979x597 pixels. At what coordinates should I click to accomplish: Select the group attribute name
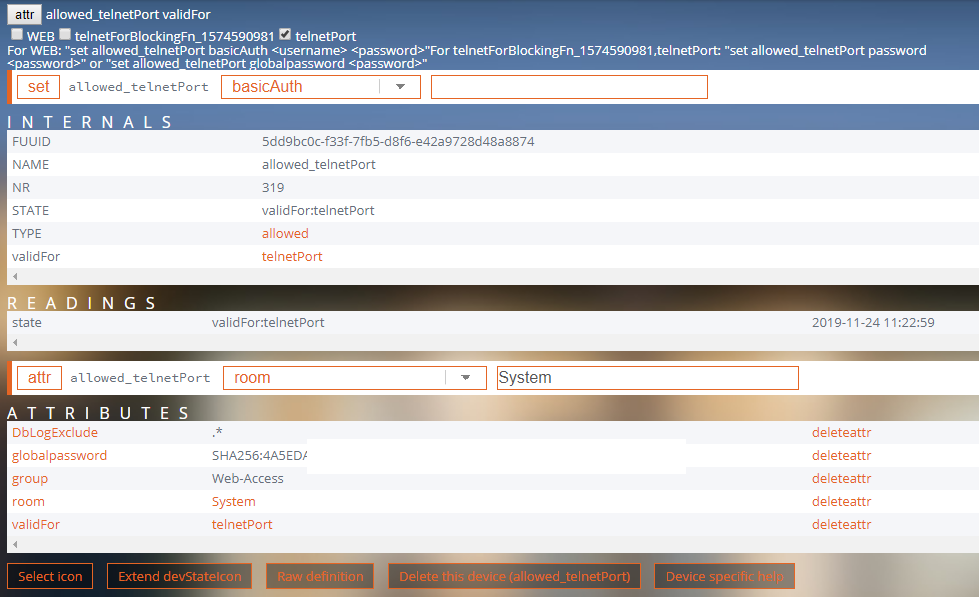[x=30, y=479]
